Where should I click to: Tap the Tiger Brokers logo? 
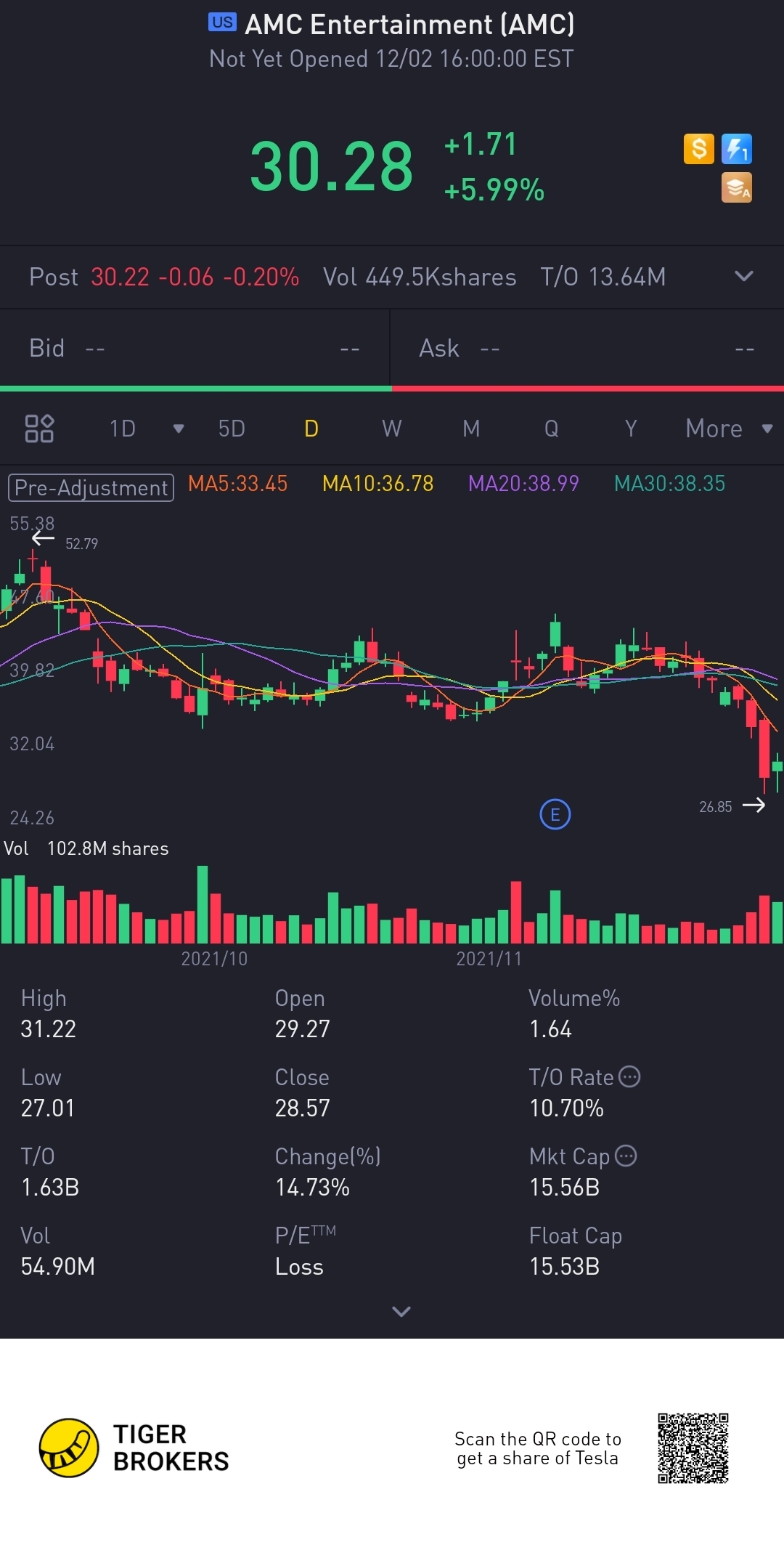134,1448
